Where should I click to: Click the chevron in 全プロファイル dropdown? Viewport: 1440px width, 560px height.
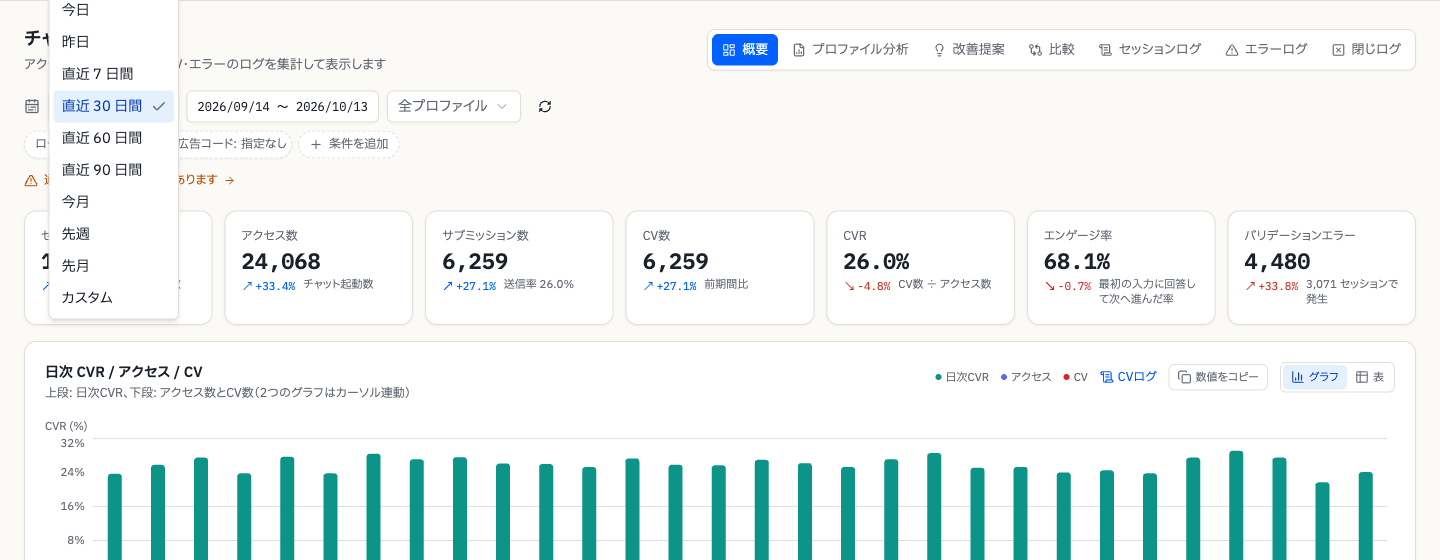pos(502,106)
